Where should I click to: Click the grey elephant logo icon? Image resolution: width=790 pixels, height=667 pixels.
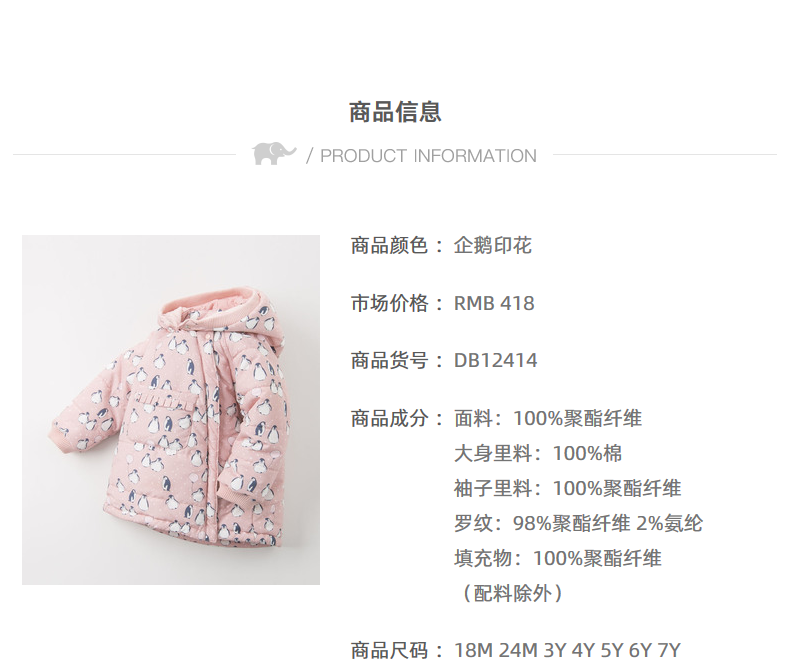(x=274, y=153)
